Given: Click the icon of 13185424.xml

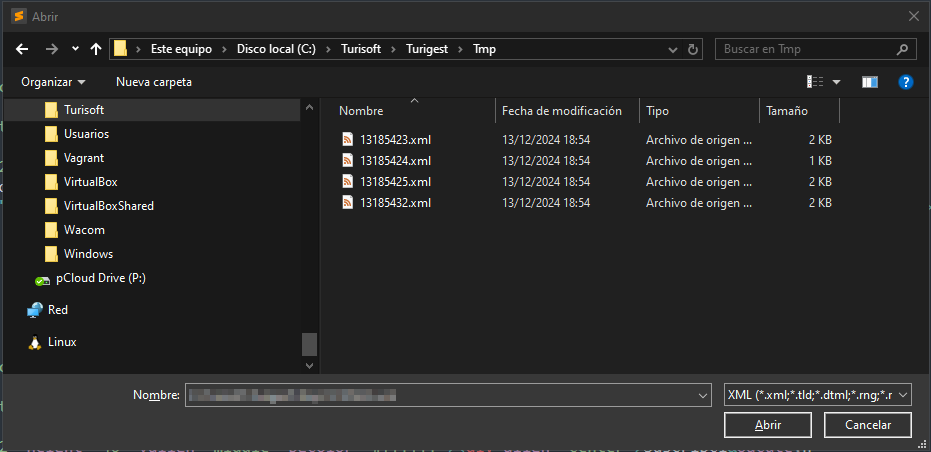Looking at the screenshot, I should (x=348, y=160).
